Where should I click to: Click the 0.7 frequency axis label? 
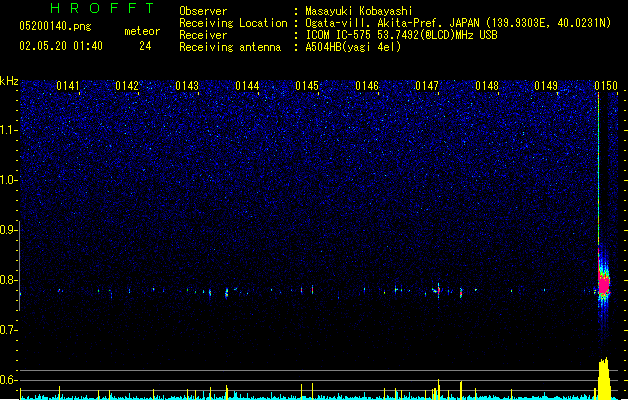coord(8,330)
